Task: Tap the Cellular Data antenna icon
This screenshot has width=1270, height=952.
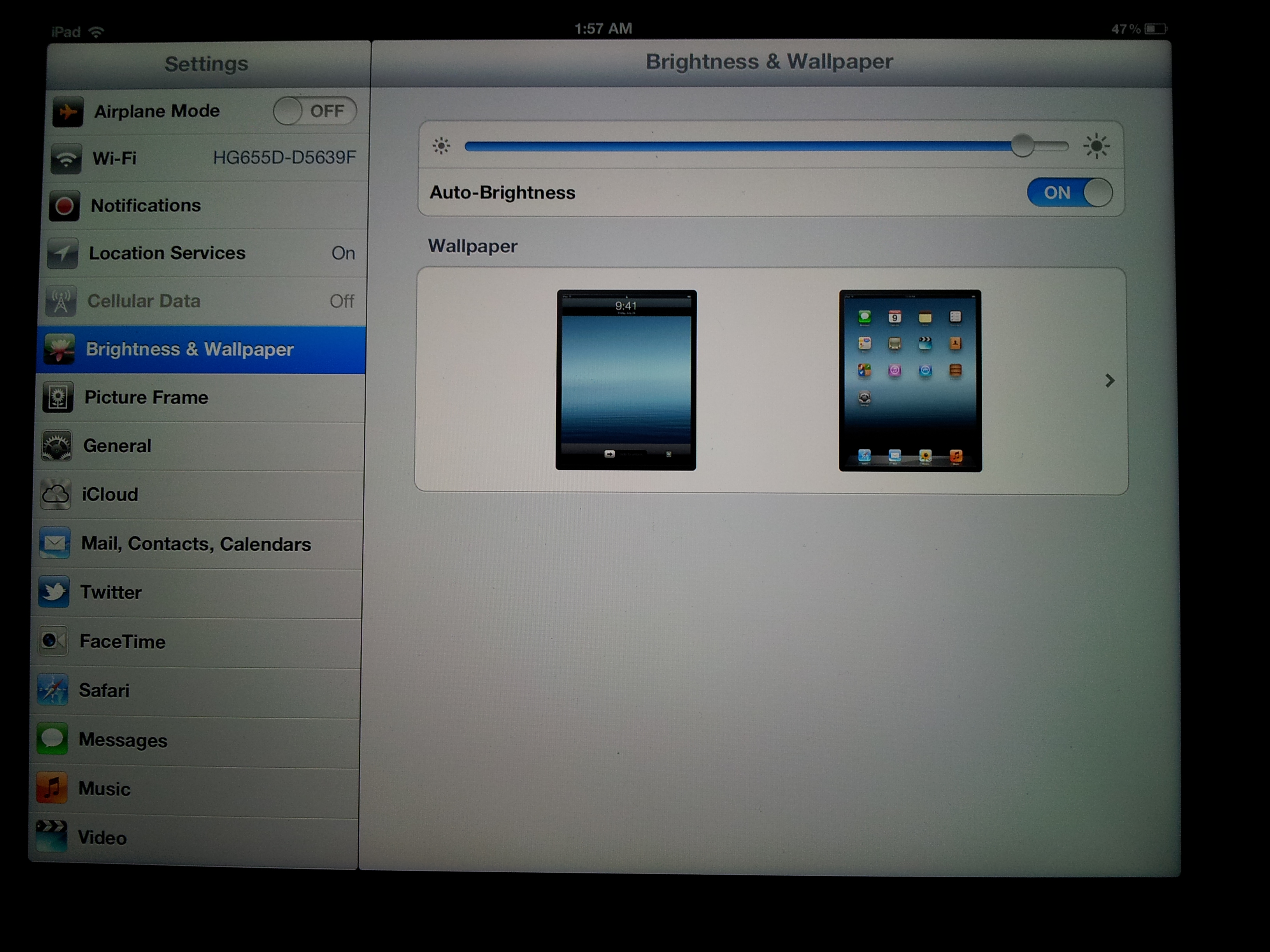Action: [x=61, y=301]
